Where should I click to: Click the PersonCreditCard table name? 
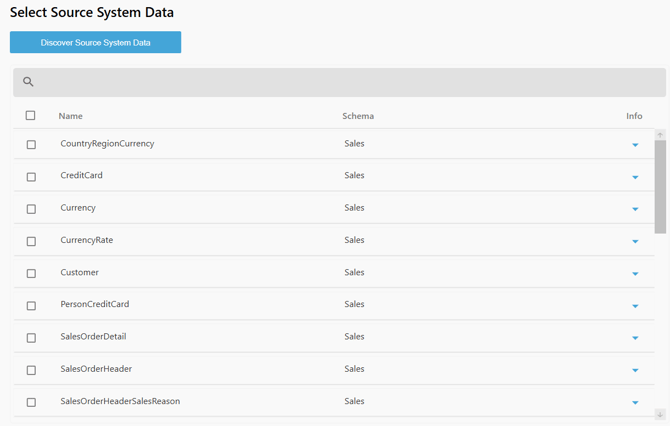coord(95,304)
